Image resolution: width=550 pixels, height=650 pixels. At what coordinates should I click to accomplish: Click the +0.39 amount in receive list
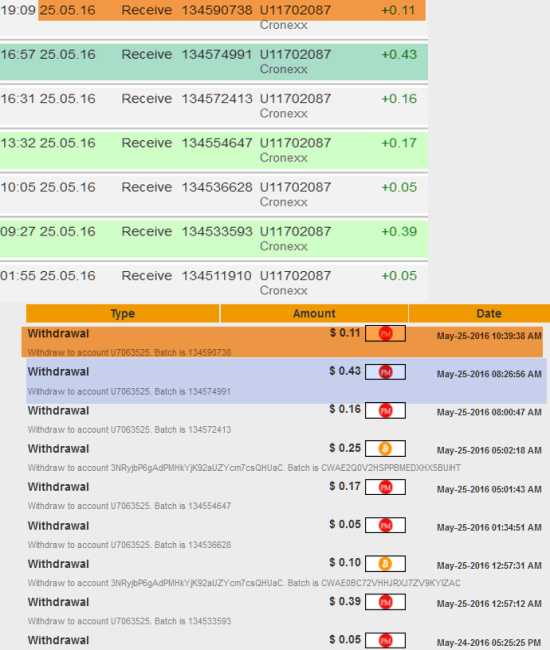399,231
